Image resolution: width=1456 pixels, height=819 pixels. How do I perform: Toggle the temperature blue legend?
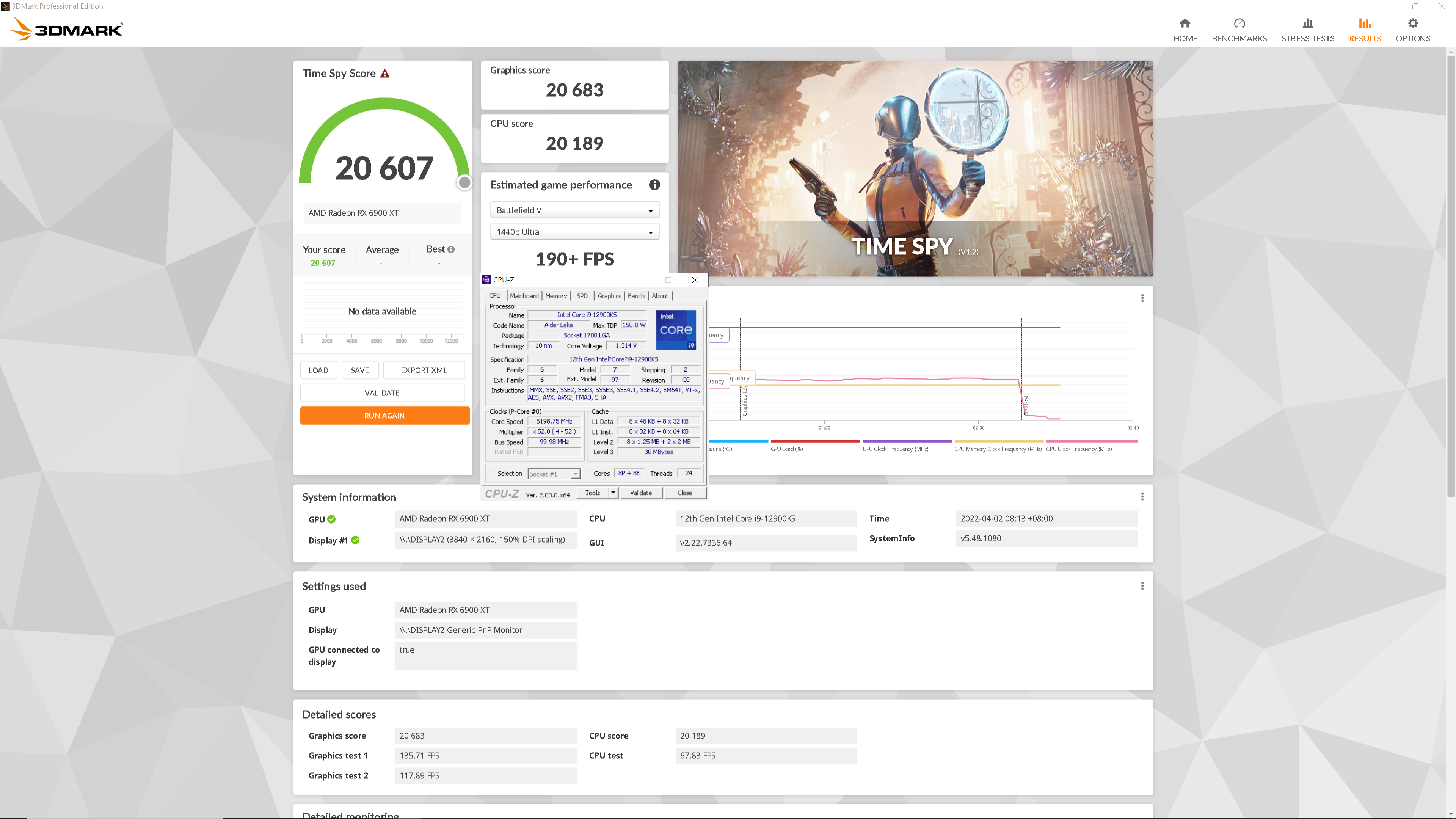738,446
